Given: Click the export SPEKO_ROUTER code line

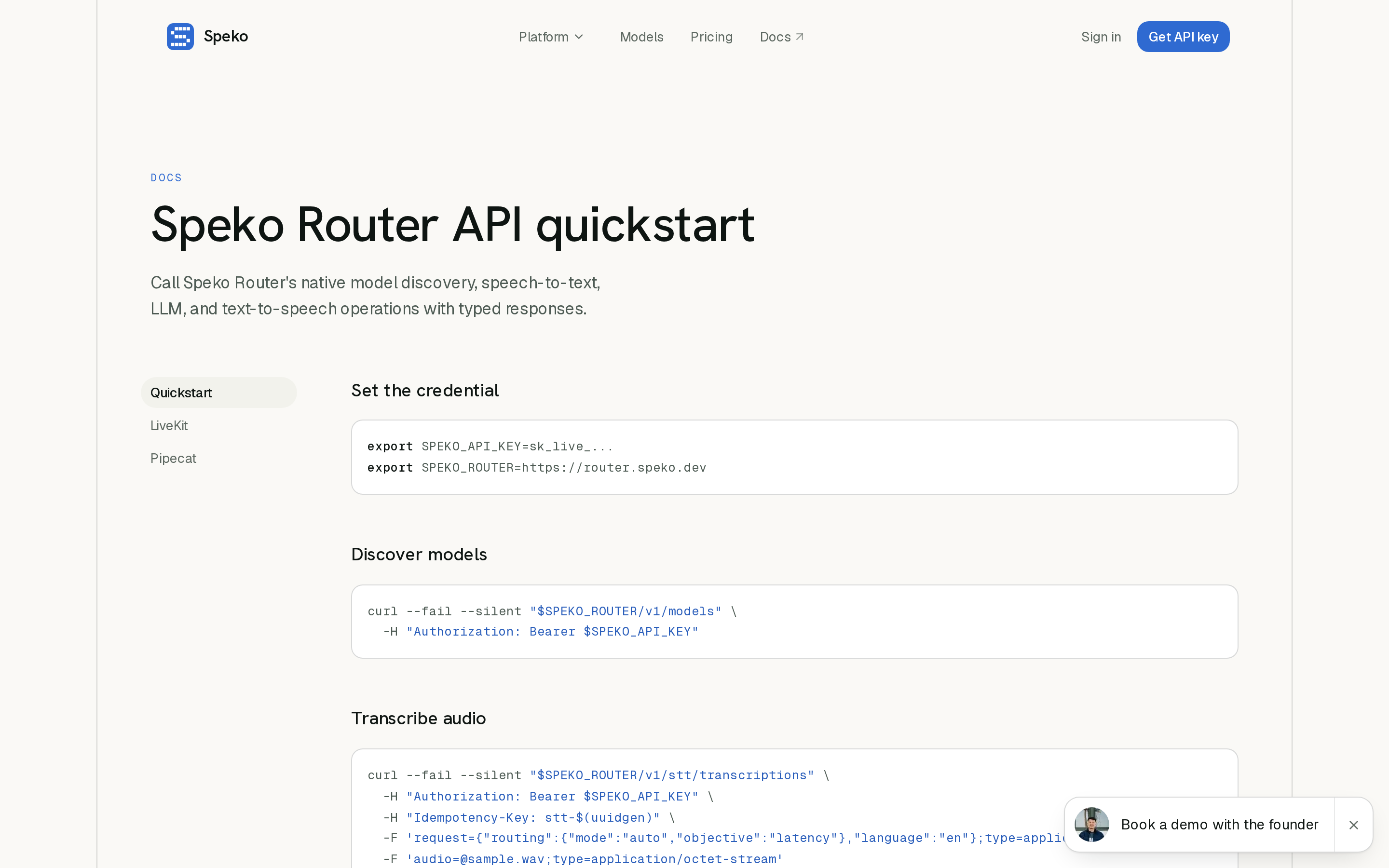Looking at the screenshot, I should click(x=537, y=468).
